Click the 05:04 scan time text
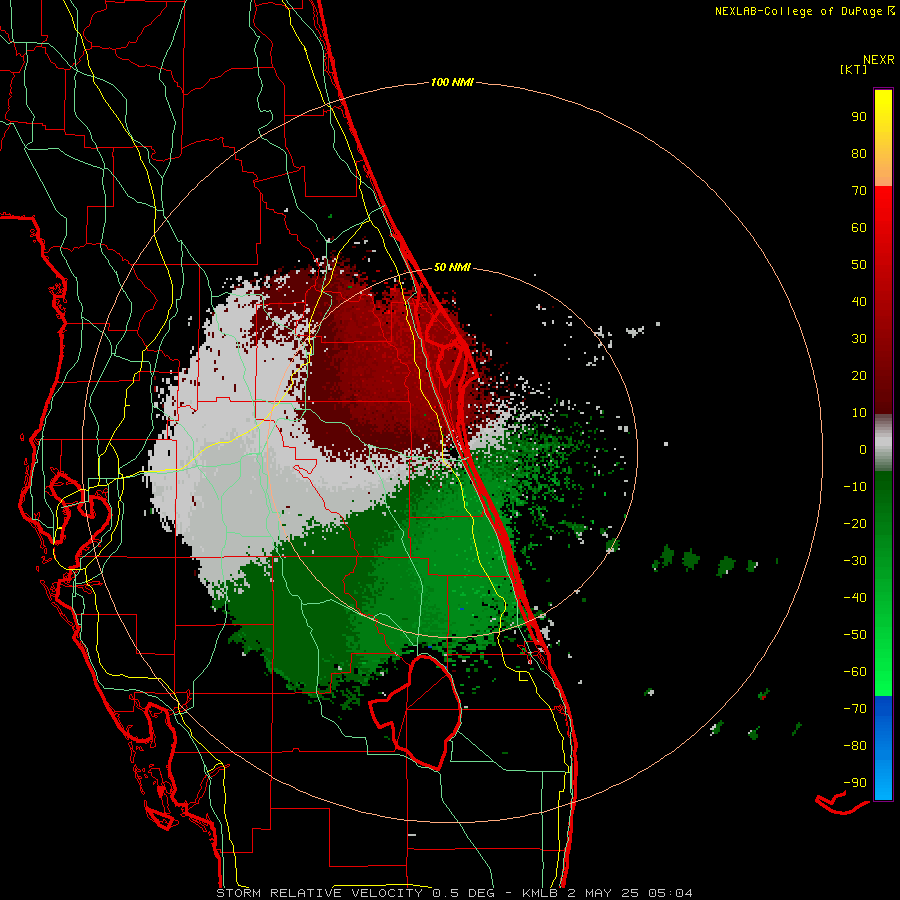 670,893
